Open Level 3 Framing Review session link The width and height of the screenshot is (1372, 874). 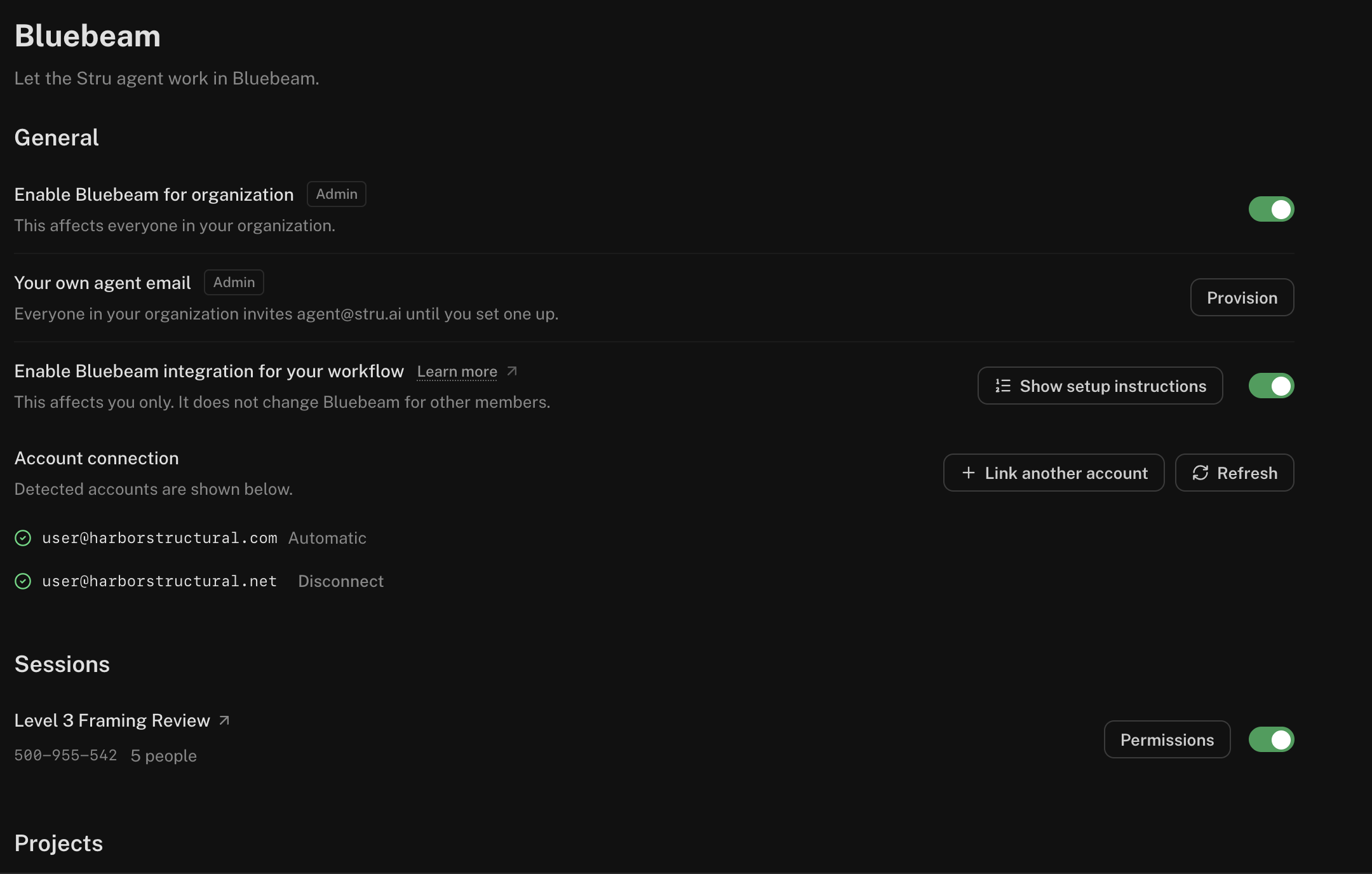point(112,720)
